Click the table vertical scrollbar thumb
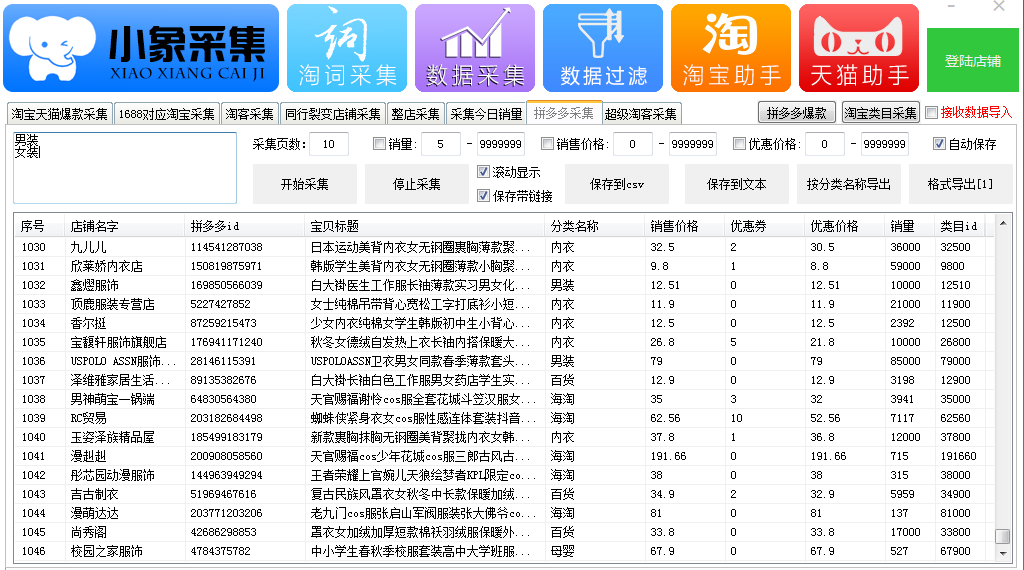The image size is (1024, 570). 1002,537
